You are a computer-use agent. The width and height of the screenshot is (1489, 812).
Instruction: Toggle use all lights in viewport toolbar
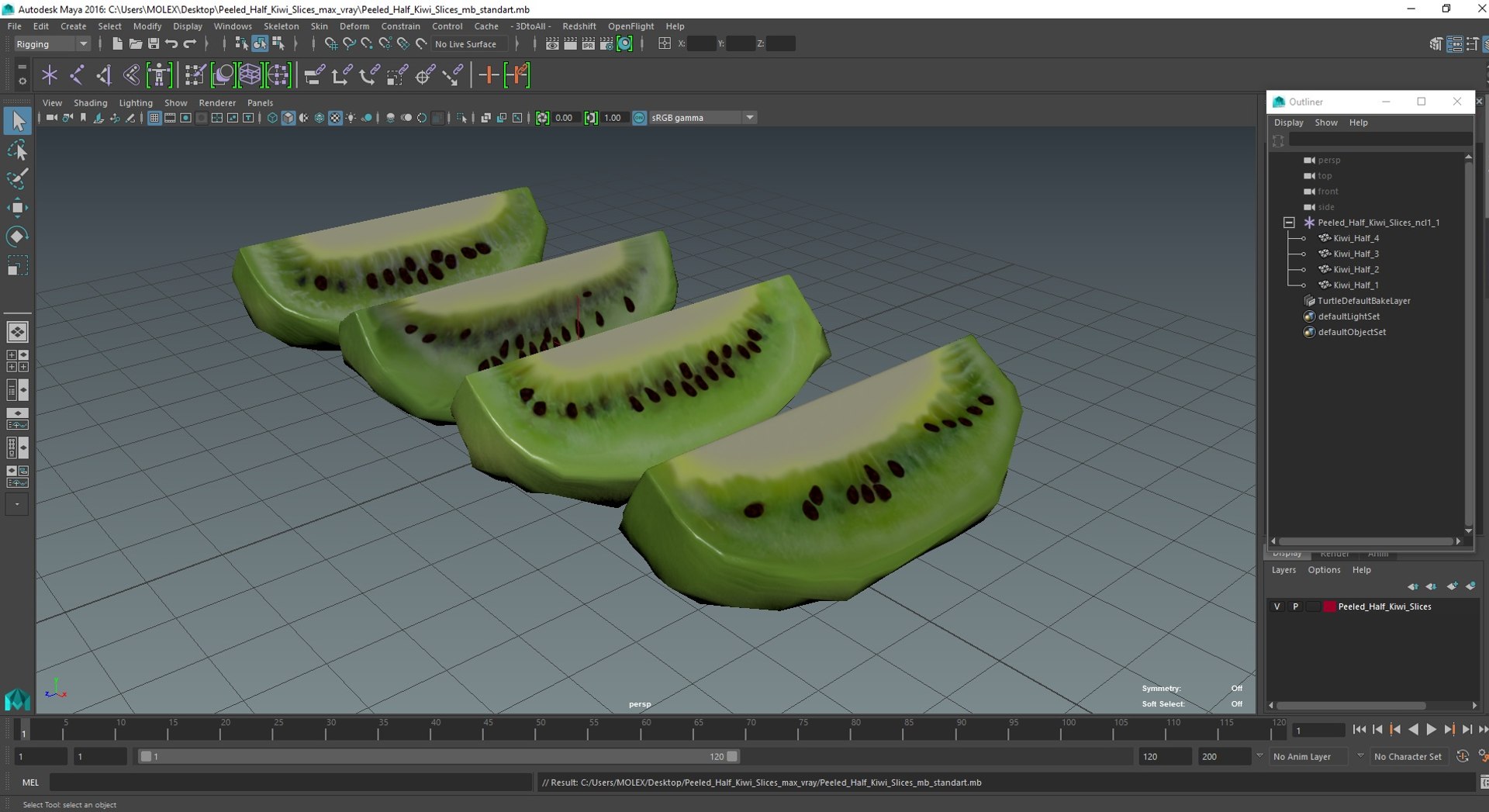[x=351, y=118]
